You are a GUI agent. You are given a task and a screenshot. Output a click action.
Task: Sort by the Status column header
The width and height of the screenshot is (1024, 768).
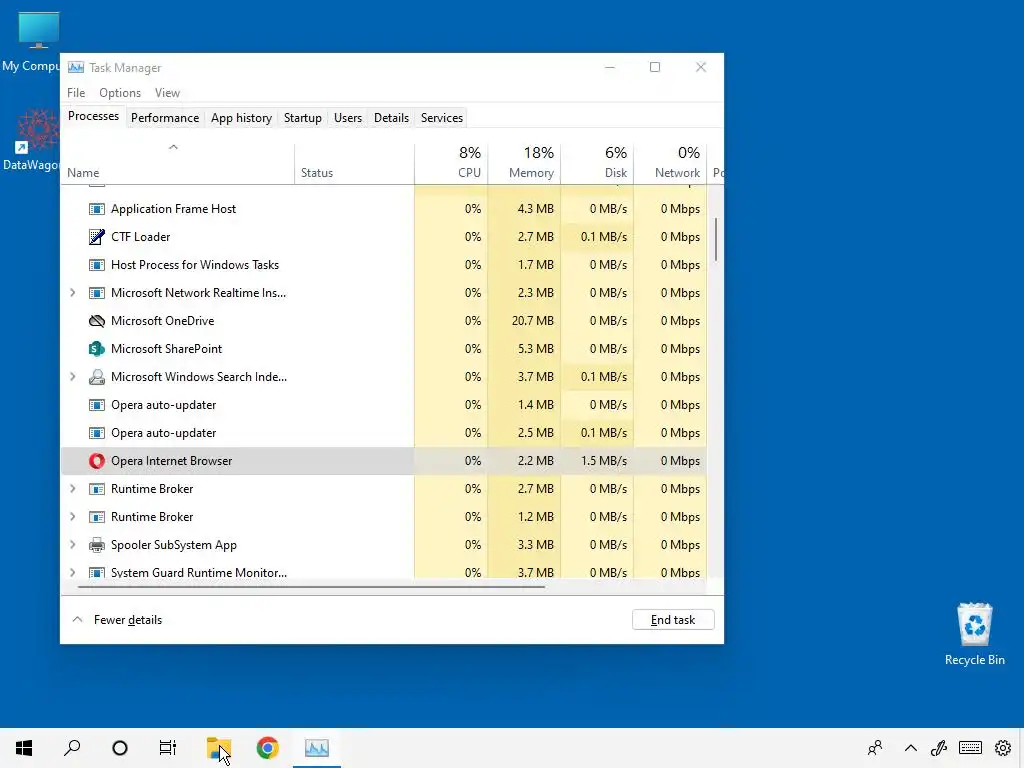[355, 163]
